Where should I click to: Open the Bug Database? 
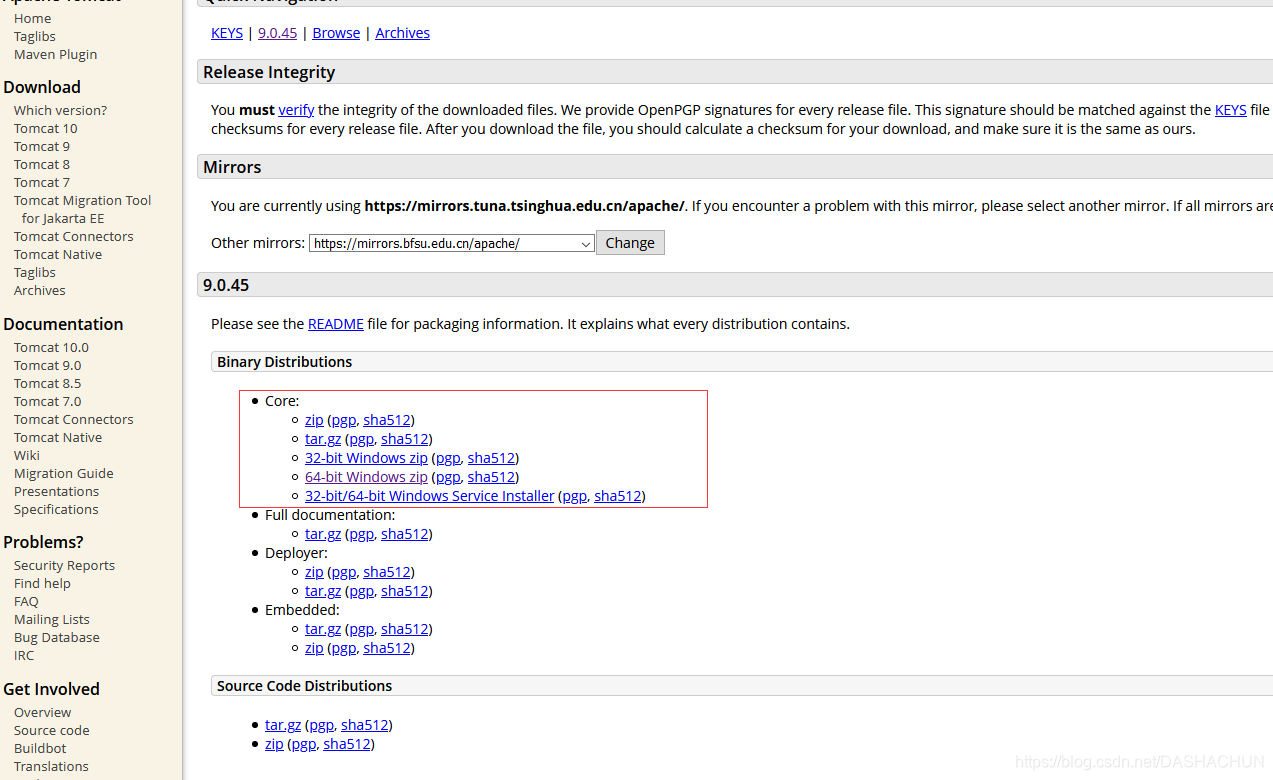point(57,637)
